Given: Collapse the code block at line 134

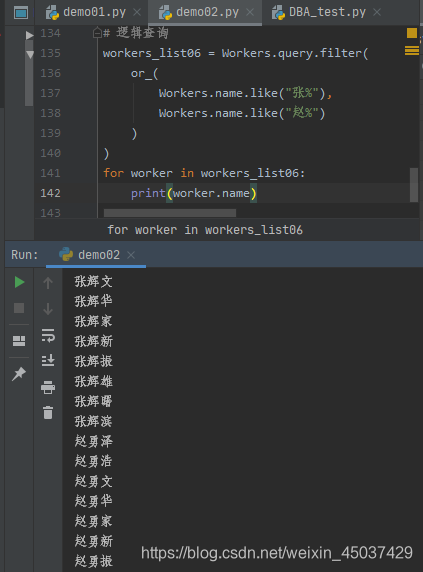Looking at the screenshot, I should click(x=97, y=33).
